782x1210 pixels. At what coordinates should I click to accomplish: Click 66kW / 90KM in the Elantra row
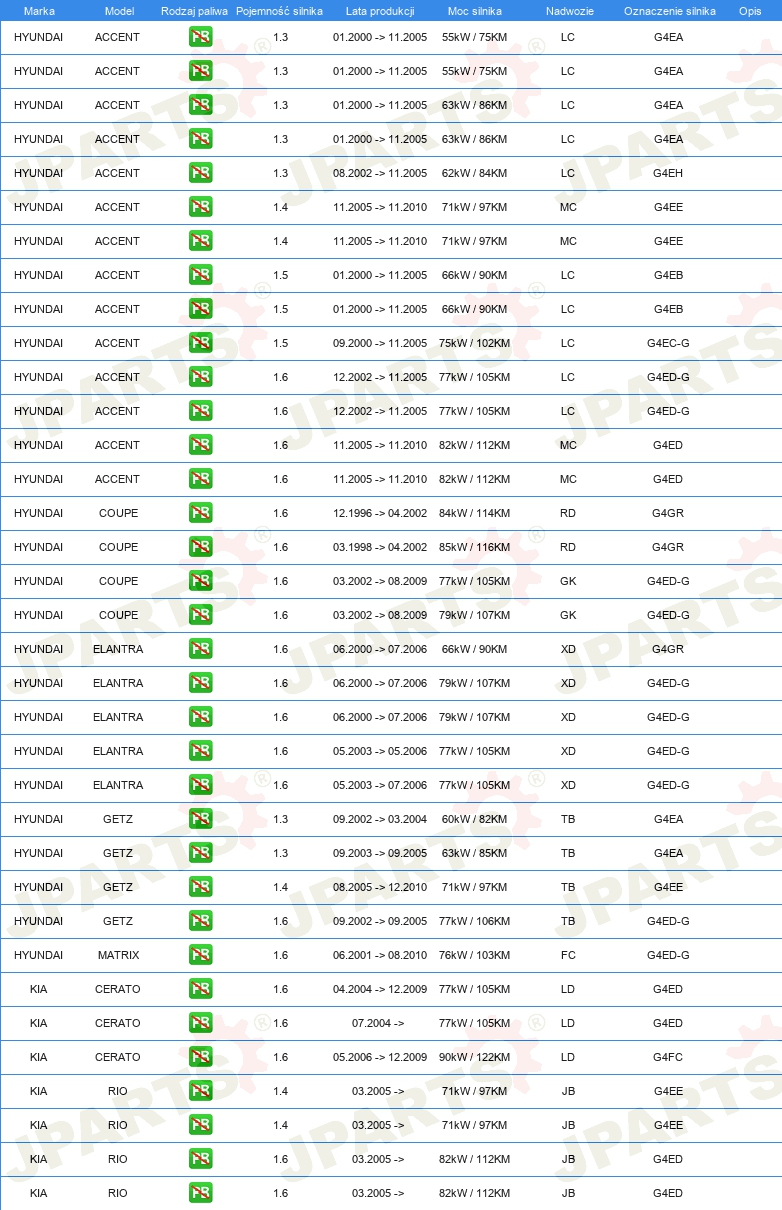point(474,649)
